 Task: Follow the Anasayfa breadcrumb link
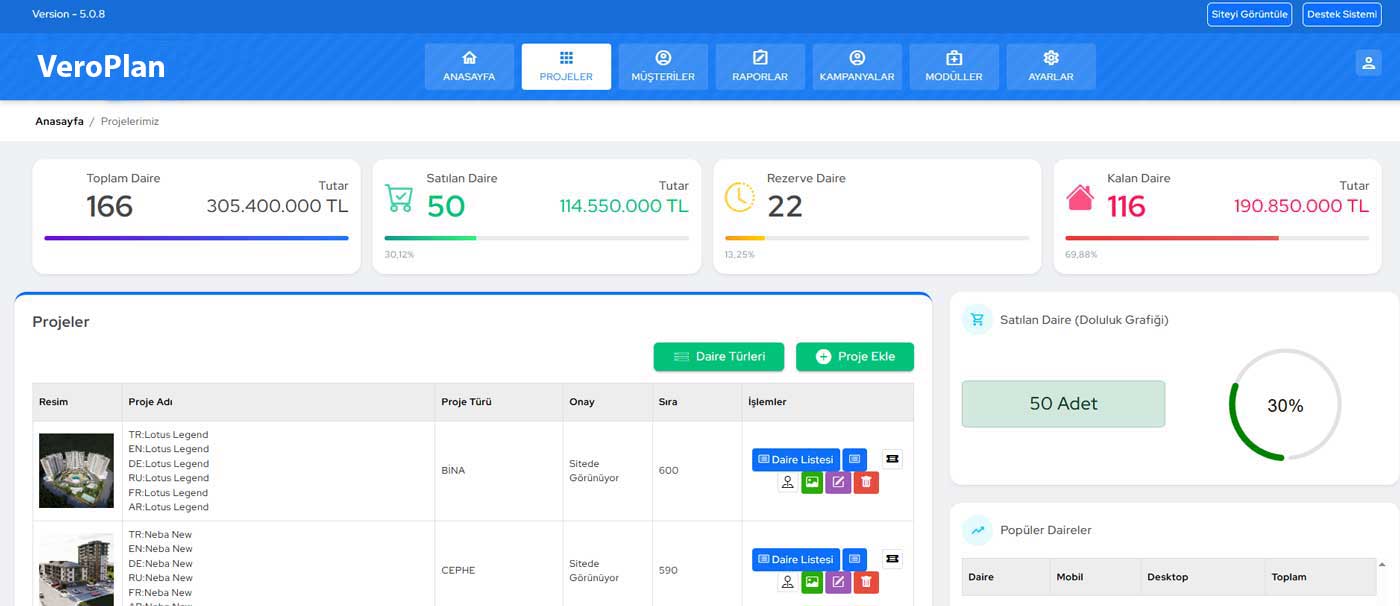[59, 121]
